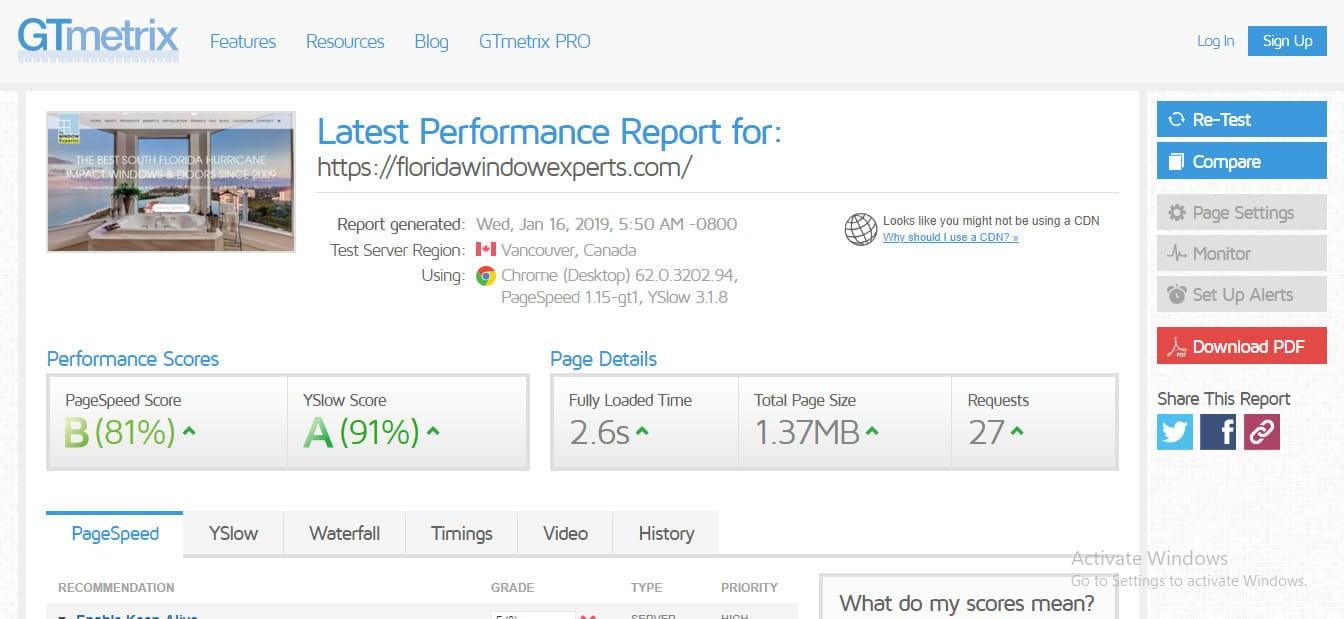Open the Resources menu item

tap(344, 41)
